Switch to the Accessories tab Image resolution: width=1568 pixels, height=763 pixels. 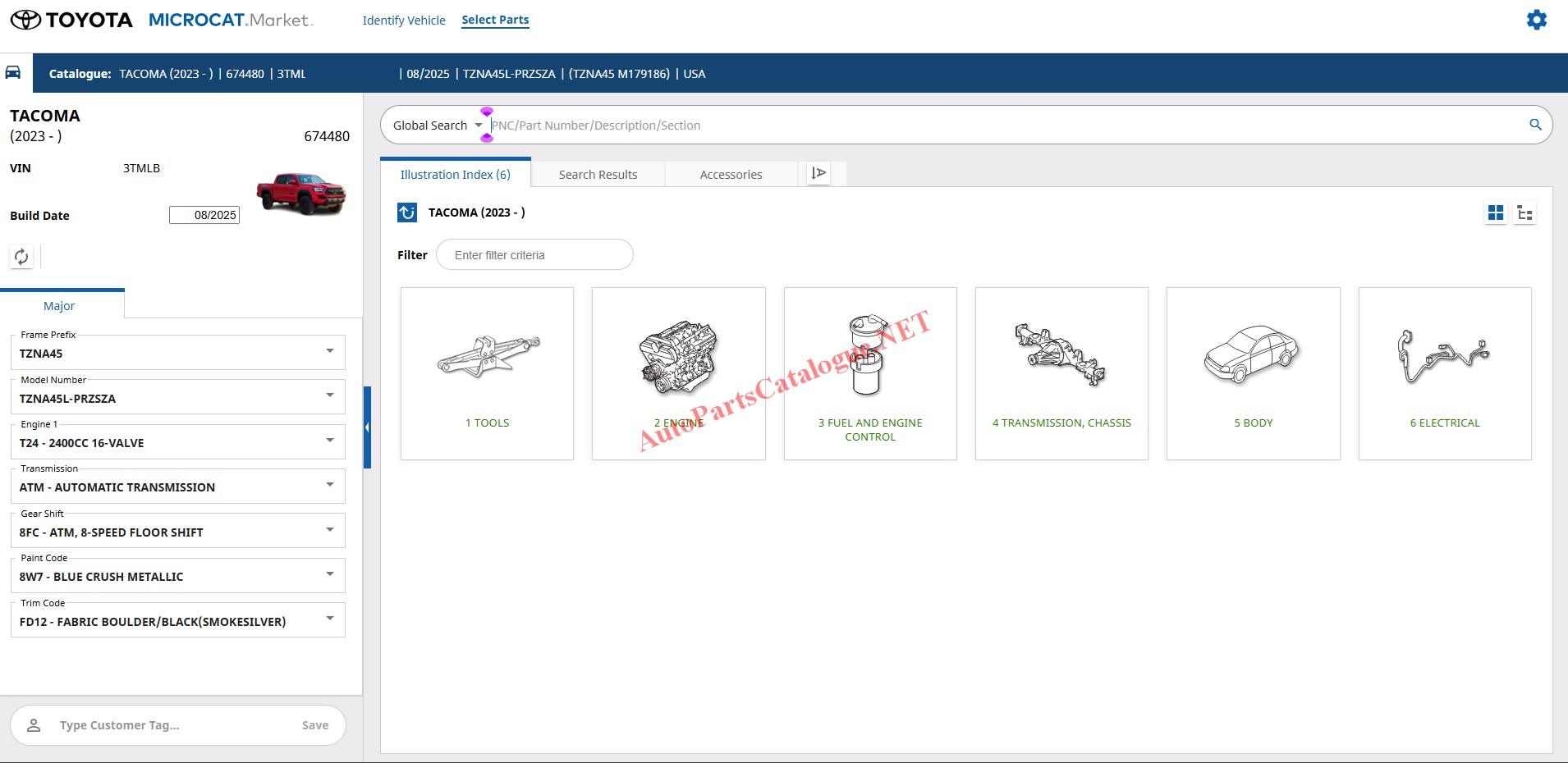click(731, 175)
